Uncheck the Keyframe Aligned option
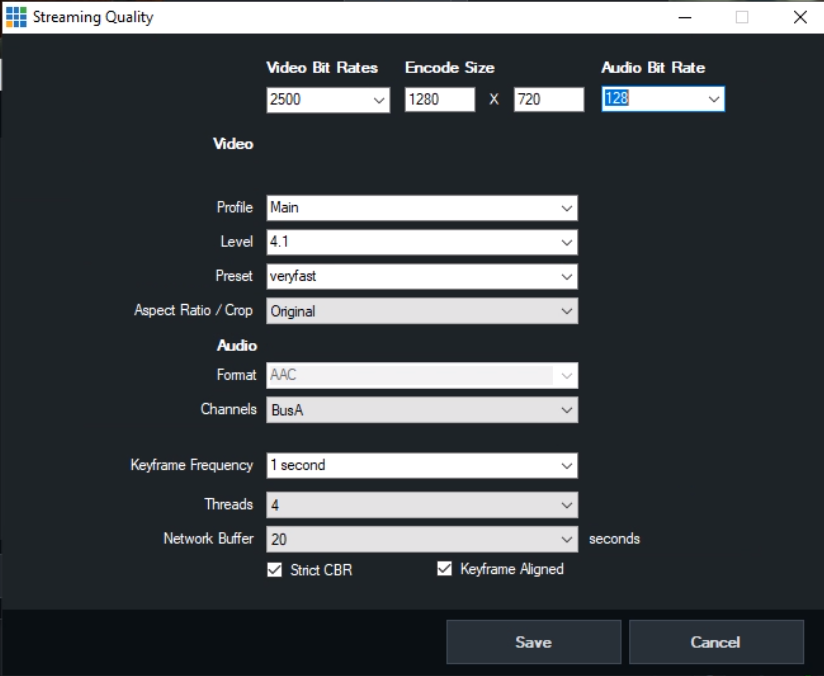The image size is (824, 676). [442, 568]
